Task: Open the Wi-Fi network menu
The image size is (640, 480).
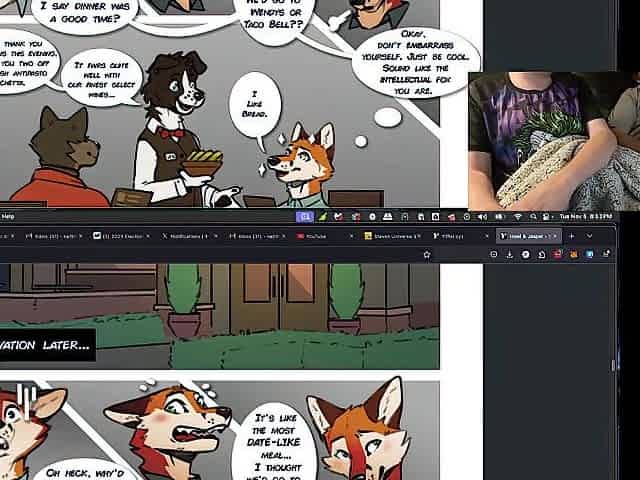Action: tap(518, 216)
